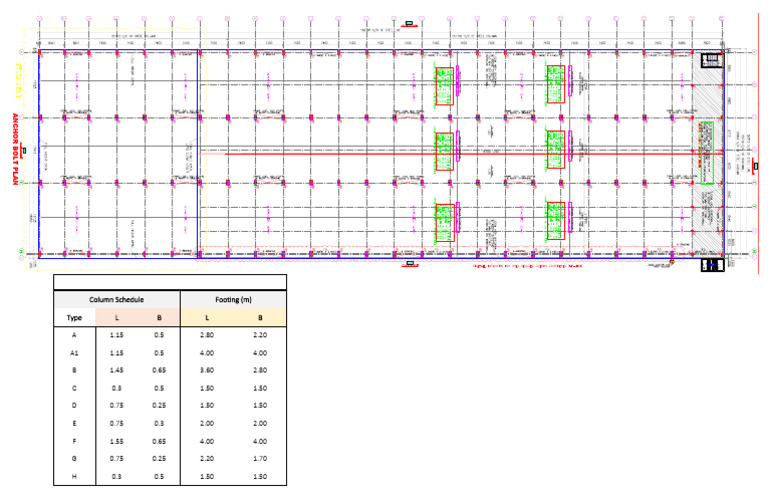Viewport: 768px width, 497px height.
Task: Click column L value '1.15' in row A
Action: point(117,335)
